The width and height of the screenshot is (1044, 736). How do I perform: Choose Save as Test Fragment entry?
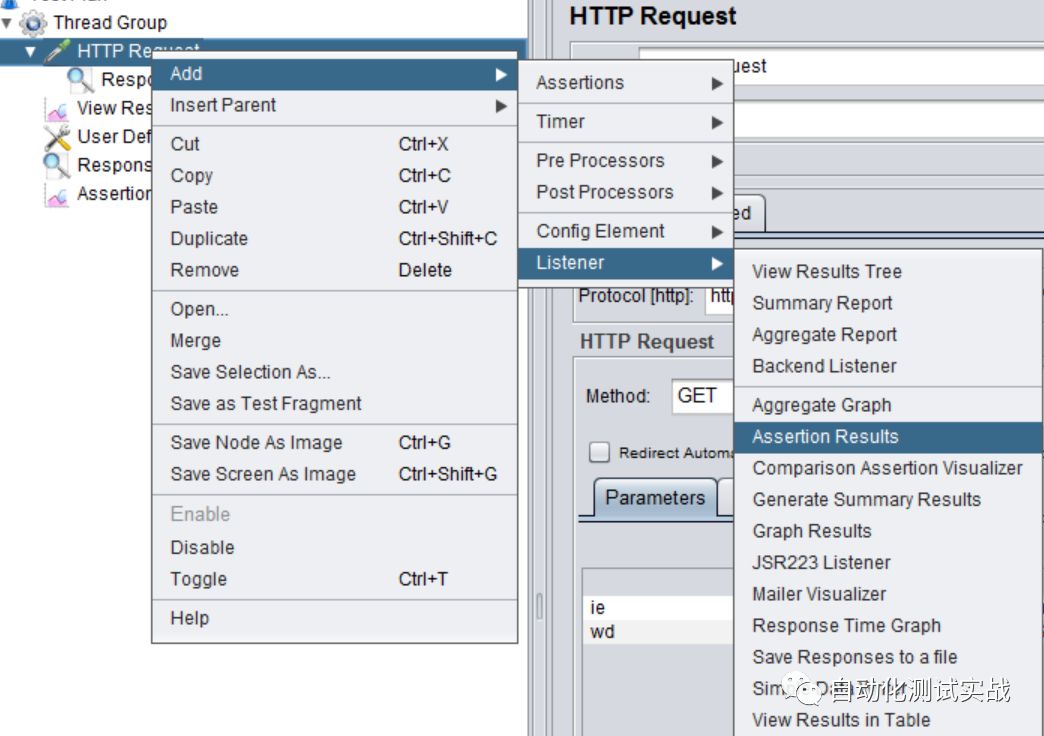(x=334, y=404)
